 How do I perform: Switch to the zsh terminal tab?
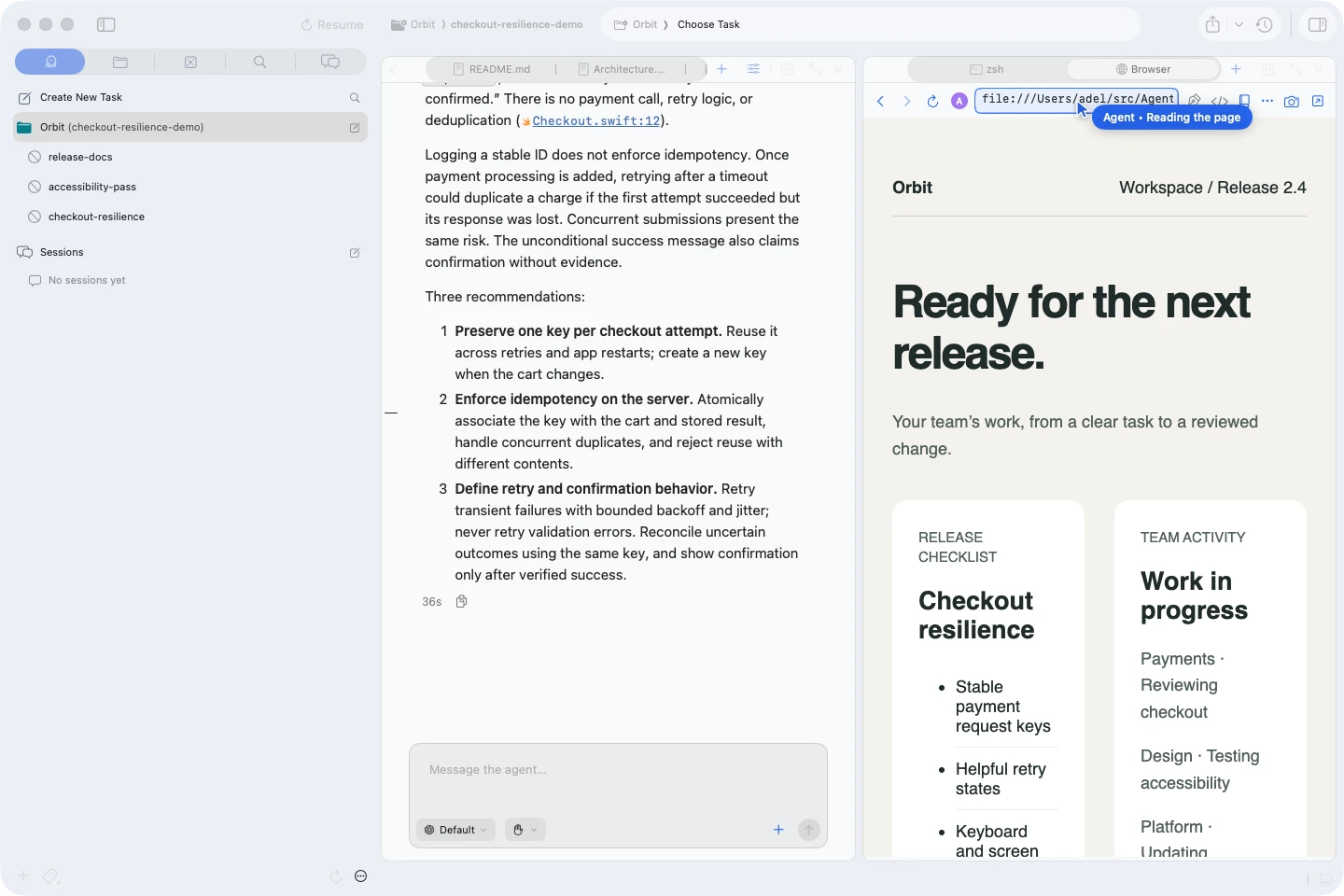point(987,69)
